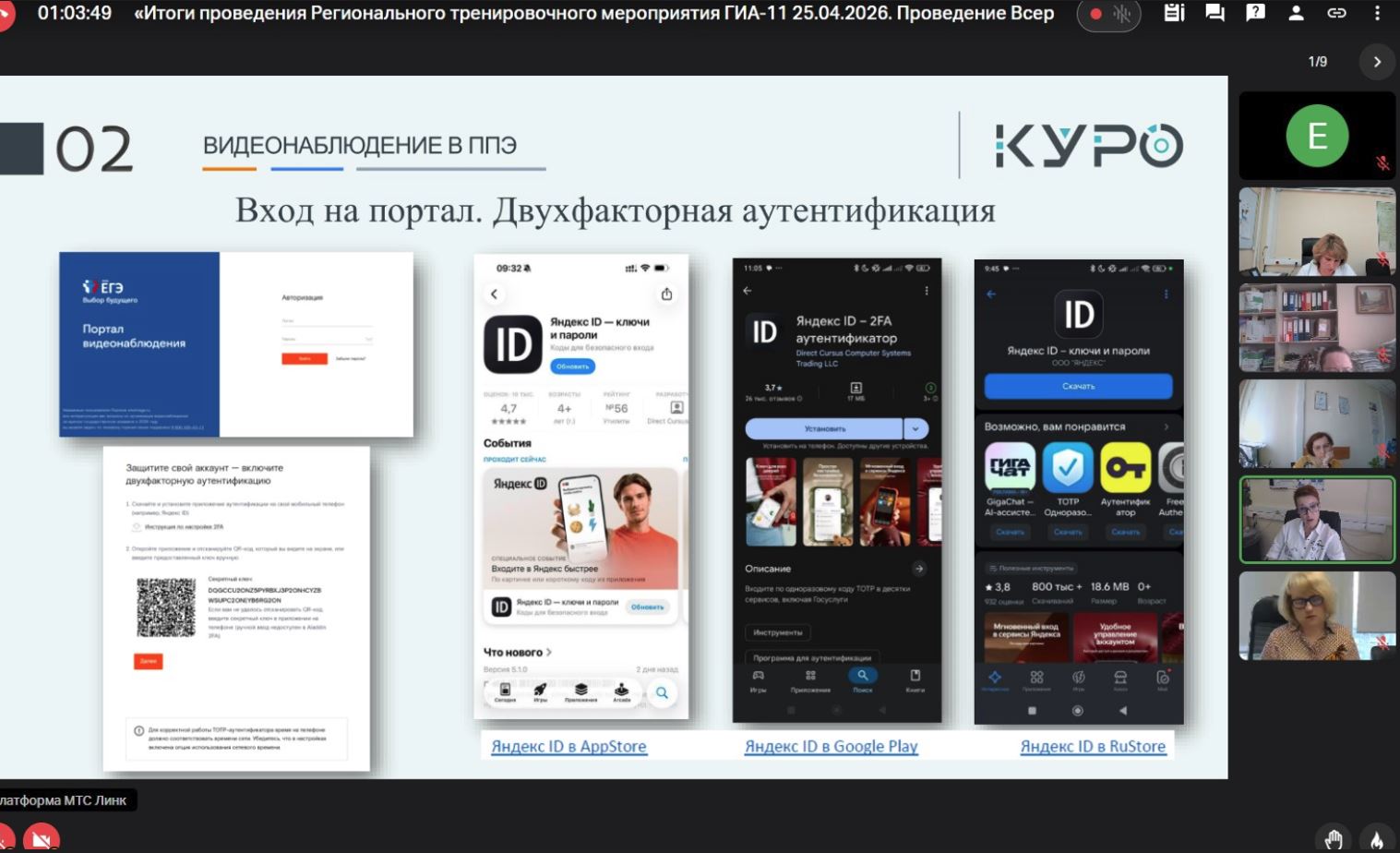Click the recording status indicator
Image resolution: width=1400 pixels, height=853 pixels.
[1109, 14]
